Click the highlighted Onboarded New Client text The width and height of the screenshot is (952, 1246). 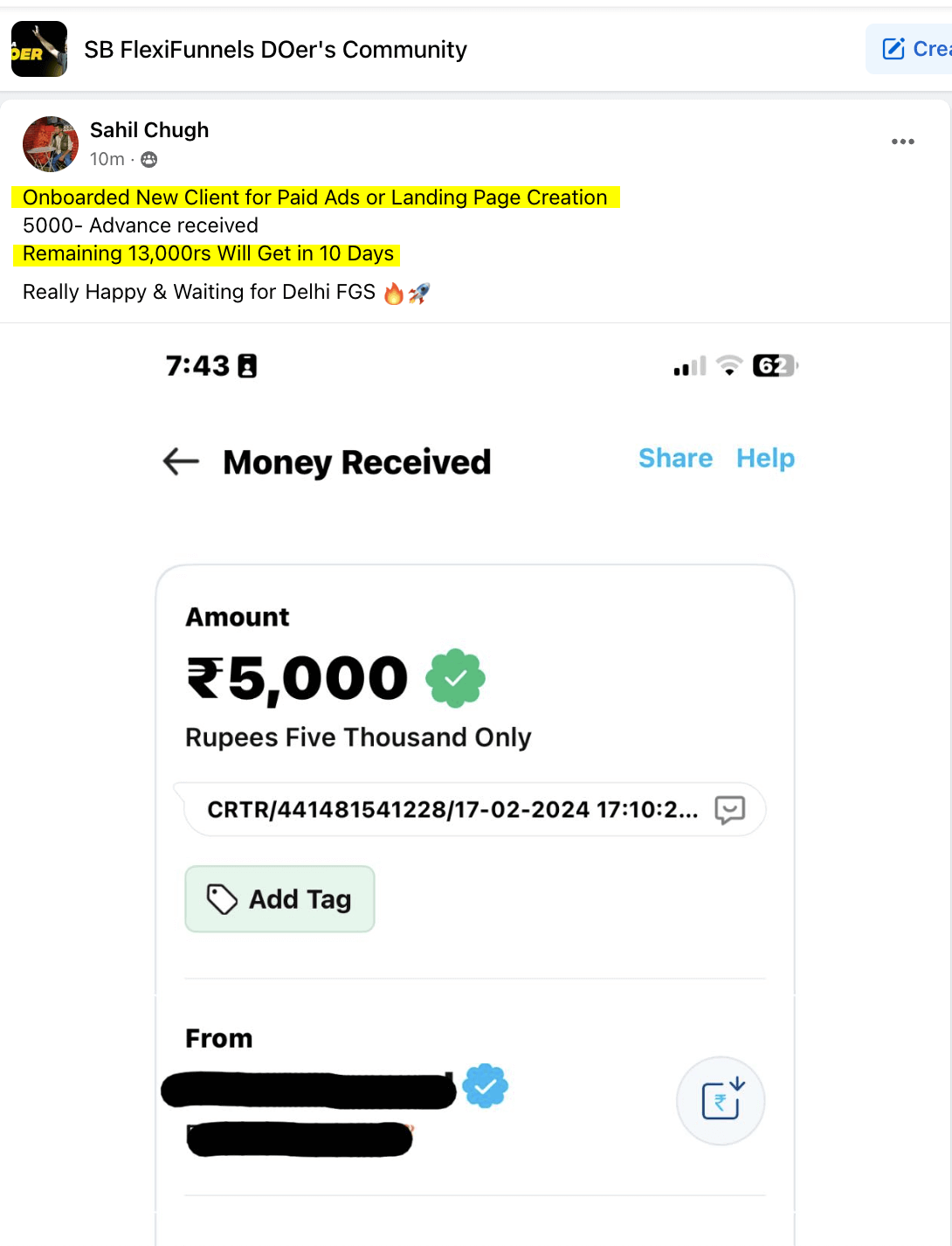pyautogui.click(x=314, y=197)
